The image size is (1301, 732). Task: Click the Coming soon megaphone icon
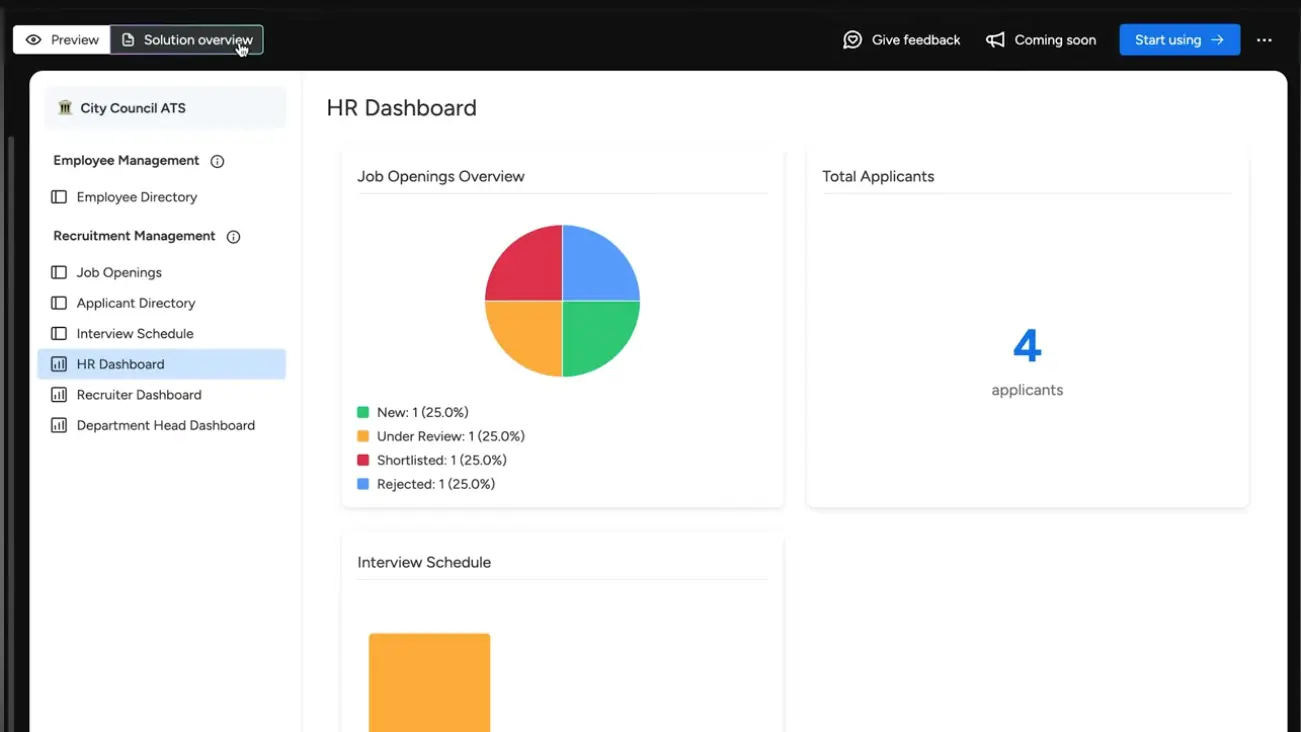tap(995, 39)
